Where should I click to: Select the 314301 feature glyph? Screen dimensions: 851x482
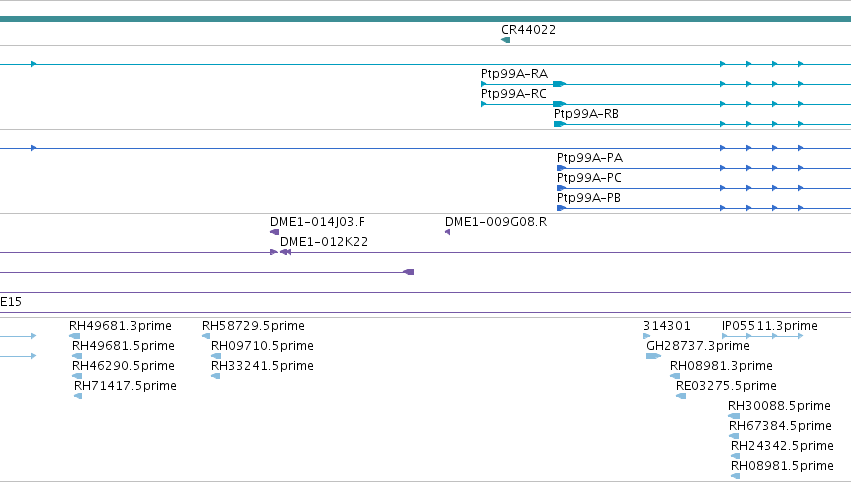point(646,336)
